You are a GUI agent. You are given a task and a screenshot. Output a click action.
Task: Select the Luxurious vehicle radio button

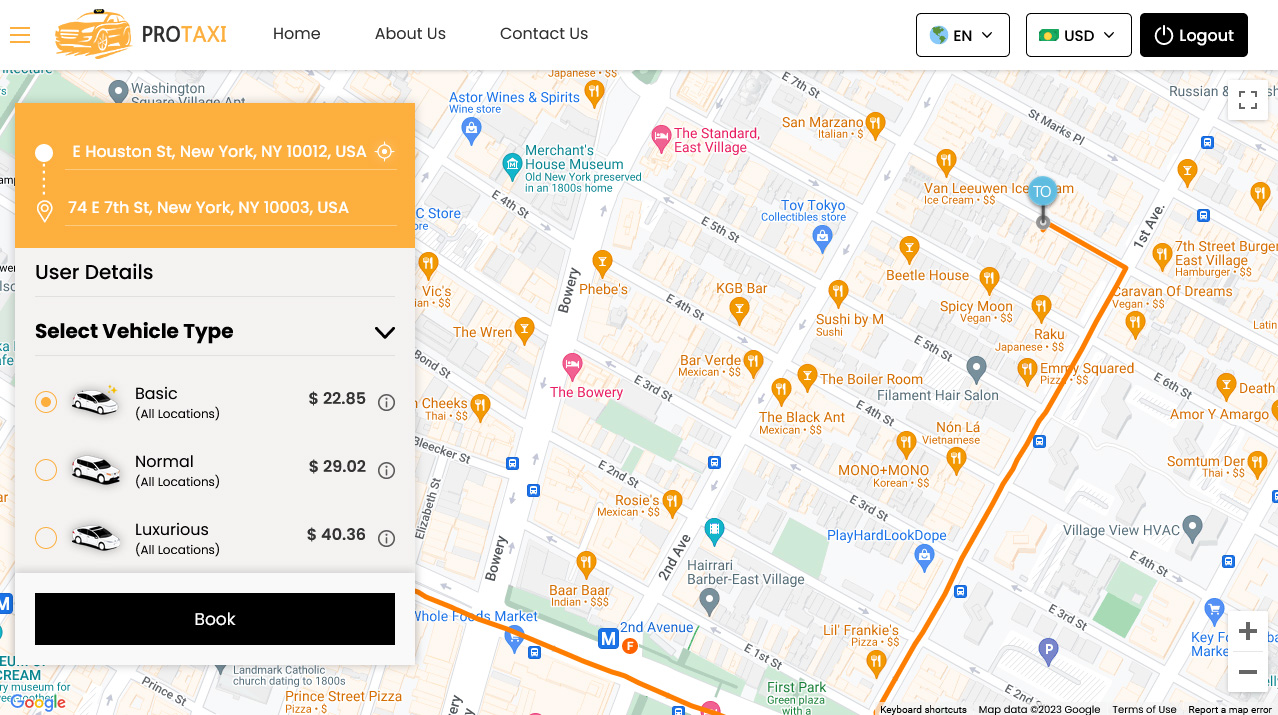click(x=46, y=538)
